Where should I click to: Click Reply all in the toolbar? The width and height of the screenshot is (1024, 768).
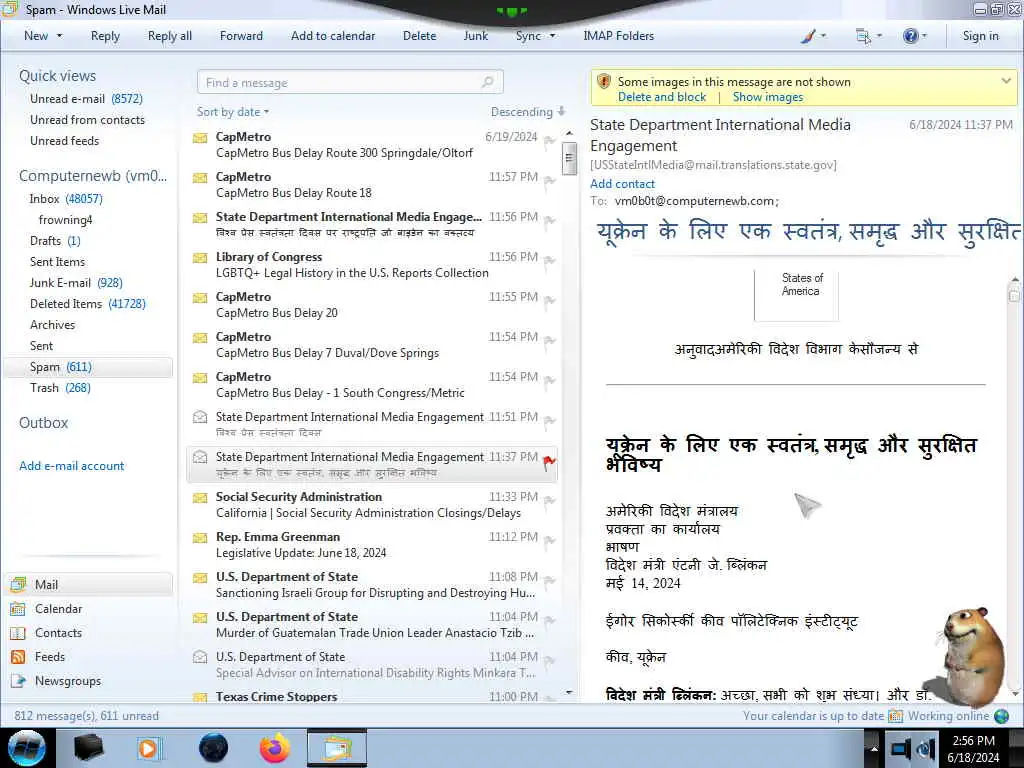tap(170, 36)
